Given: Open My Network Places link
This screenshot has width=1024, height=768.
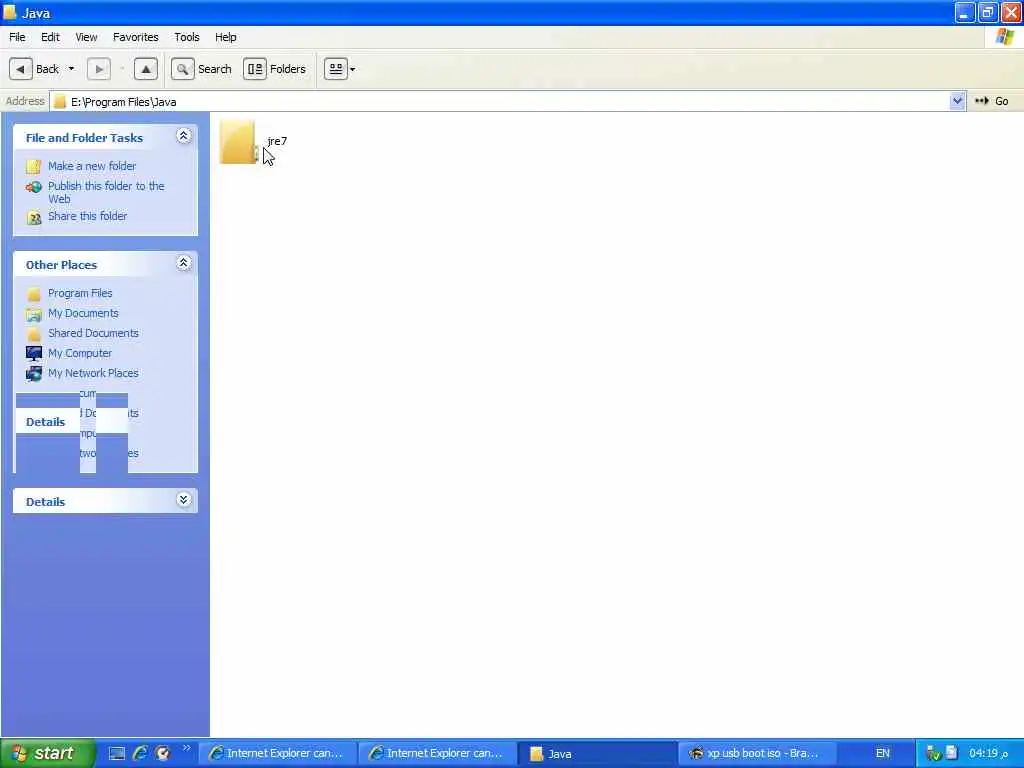Looking at the screenshot, I should click(x=93, y=374).
